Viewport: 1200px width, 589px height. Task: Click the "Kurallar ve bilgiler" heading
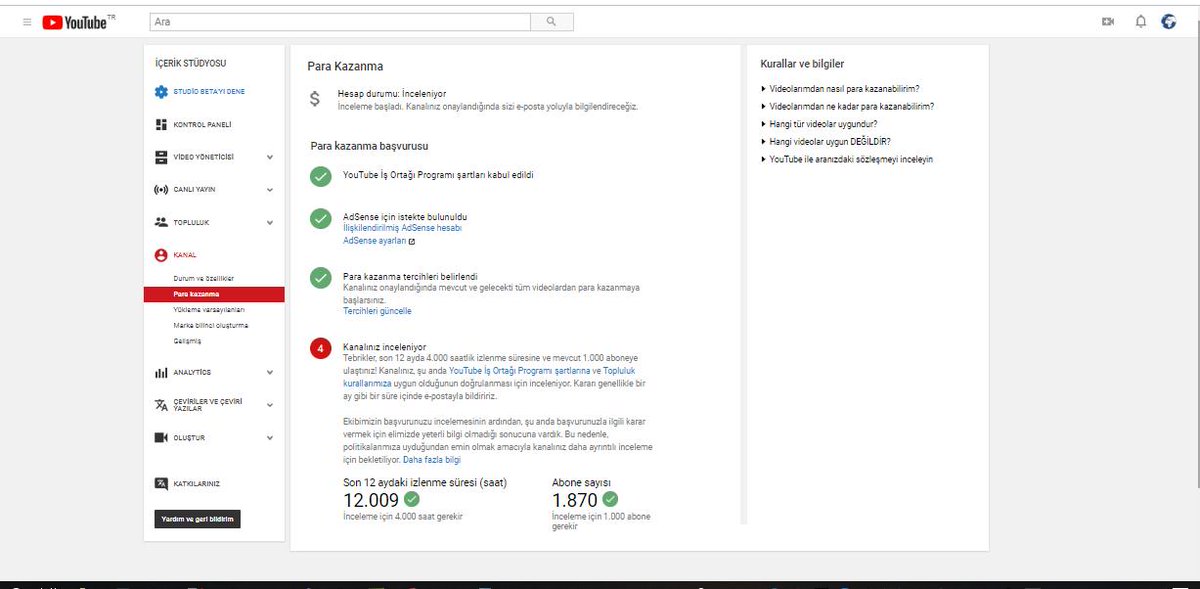[x=802, y=64]
